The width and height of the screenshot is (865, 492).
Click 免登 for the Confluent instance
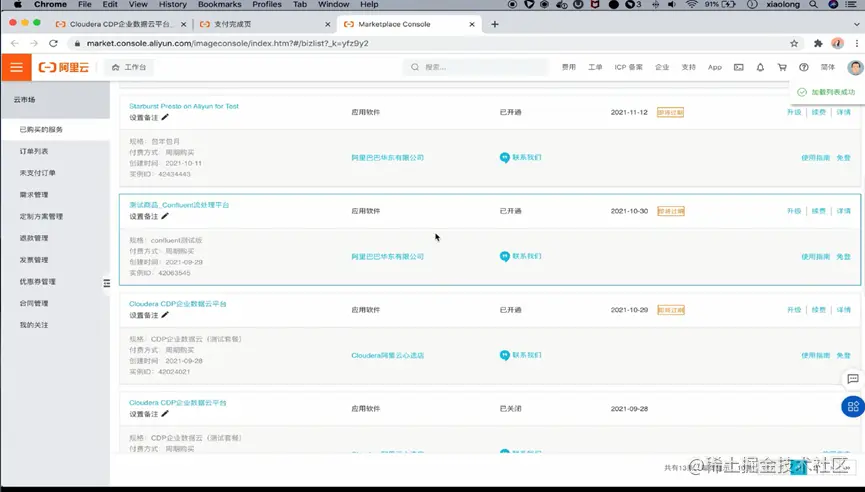(843, 256)
